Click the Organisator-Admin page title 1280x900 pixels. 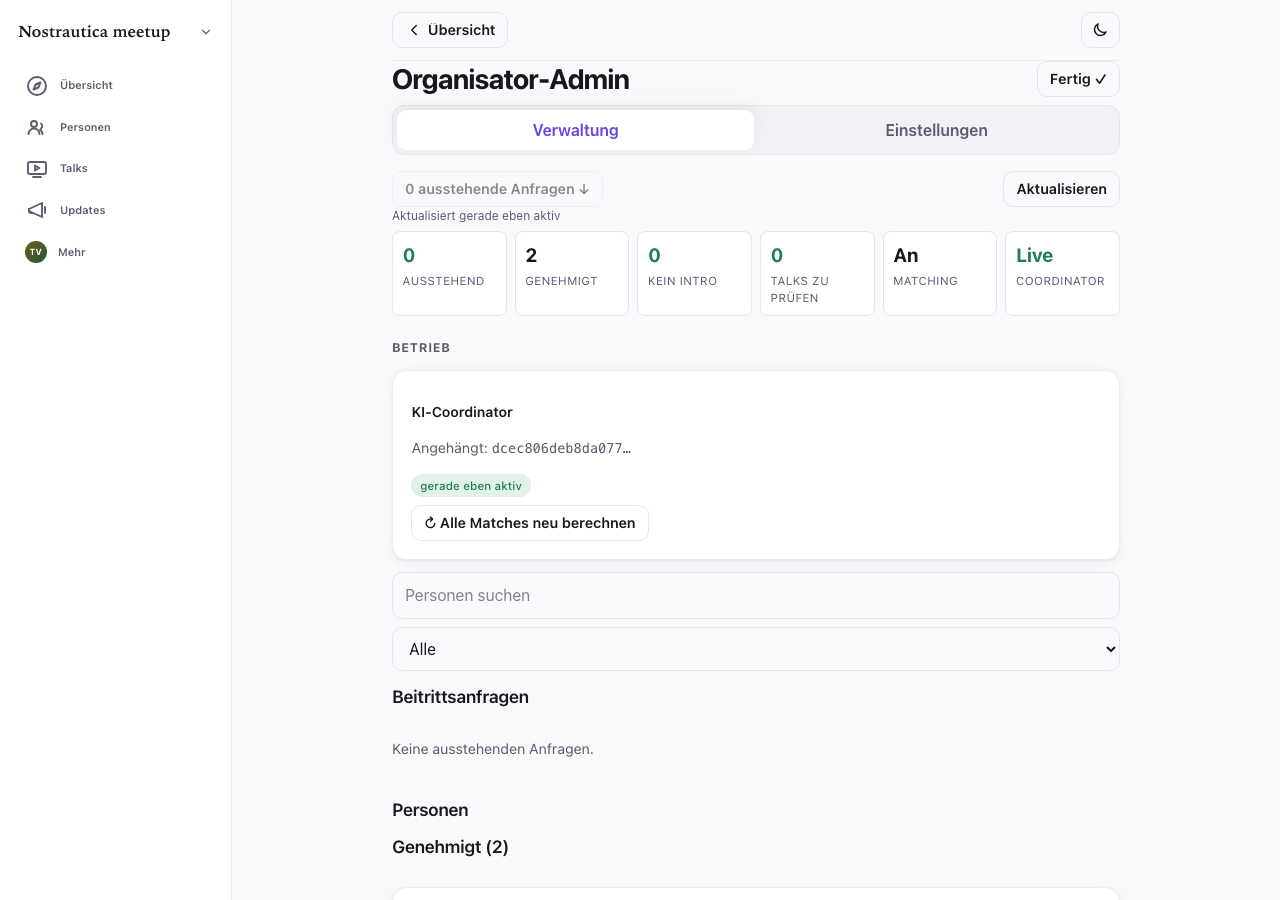click(511, 80)
